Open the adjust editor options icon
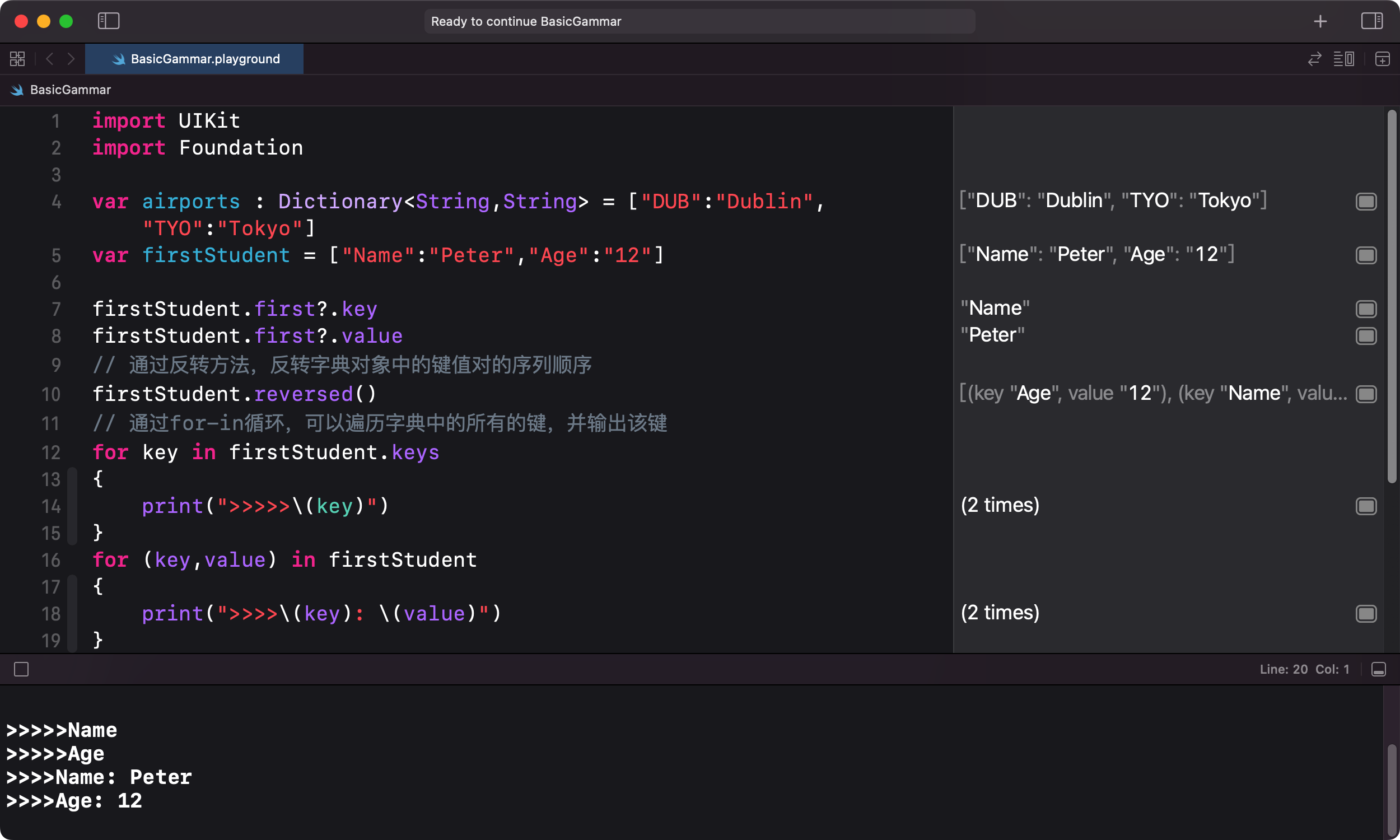 pyautogui.click(x=1344, y=59)
